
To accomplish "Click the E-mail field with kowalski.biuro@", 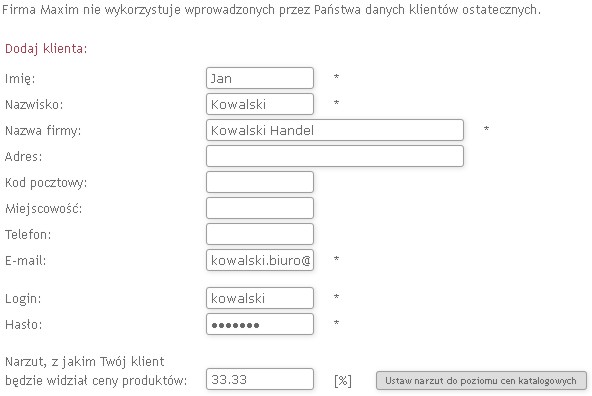I will pyautogui.click(x=260, y=260).
